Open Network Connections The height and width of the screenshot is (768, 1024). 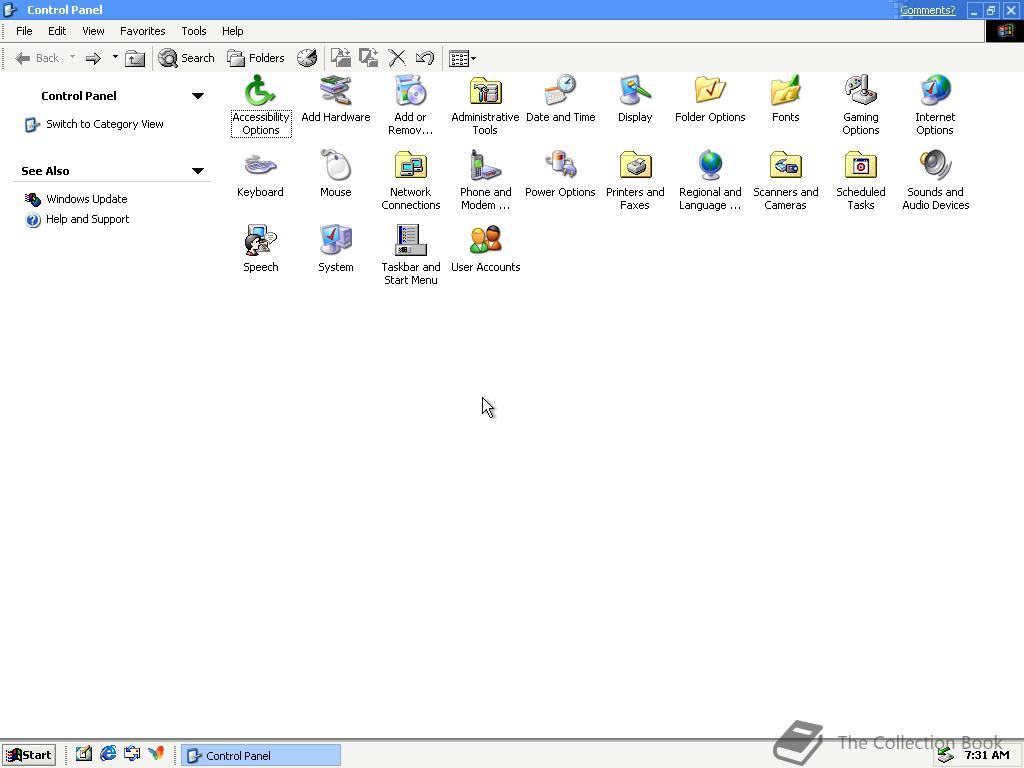click(410, 180)
